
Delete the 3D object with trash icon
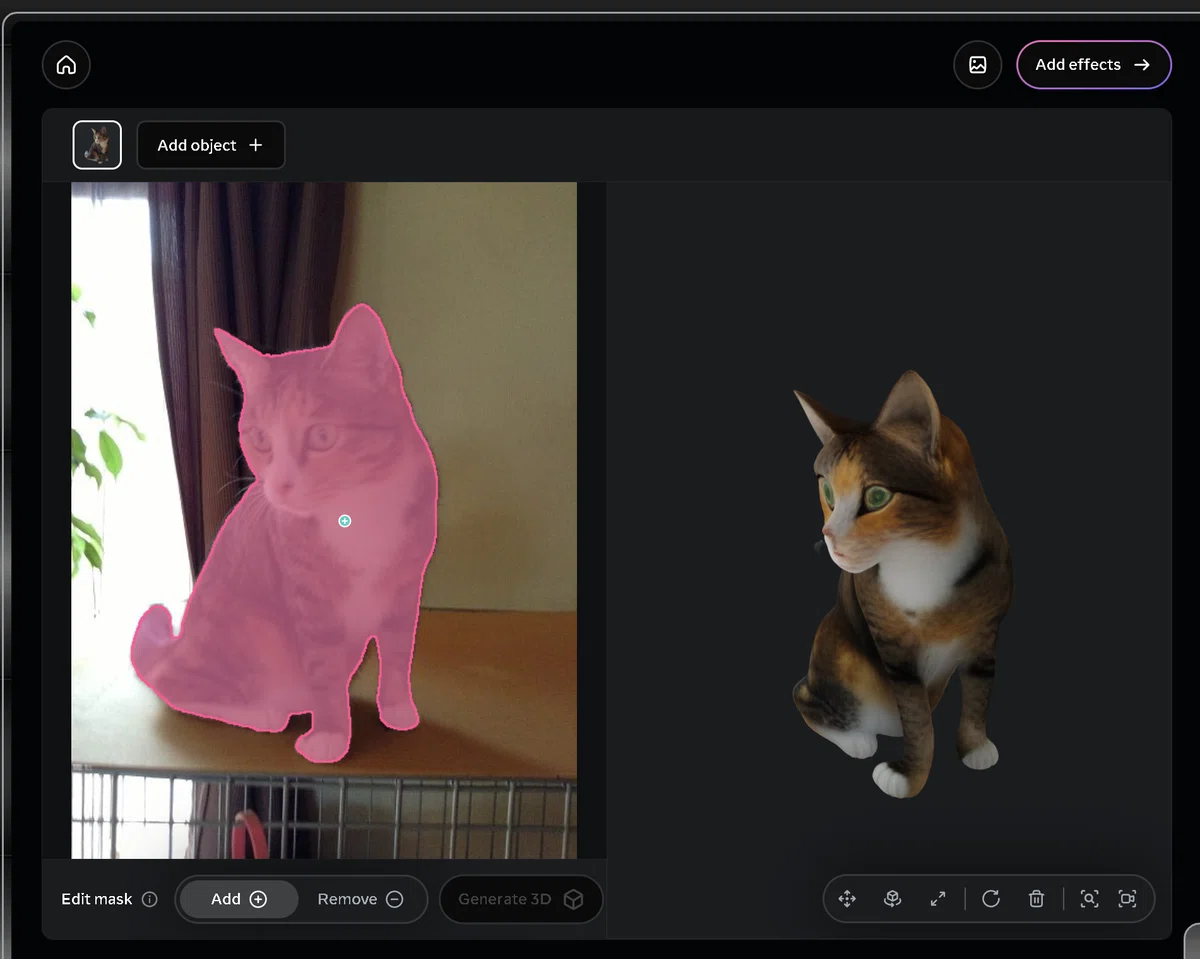tap(1036, 899)
